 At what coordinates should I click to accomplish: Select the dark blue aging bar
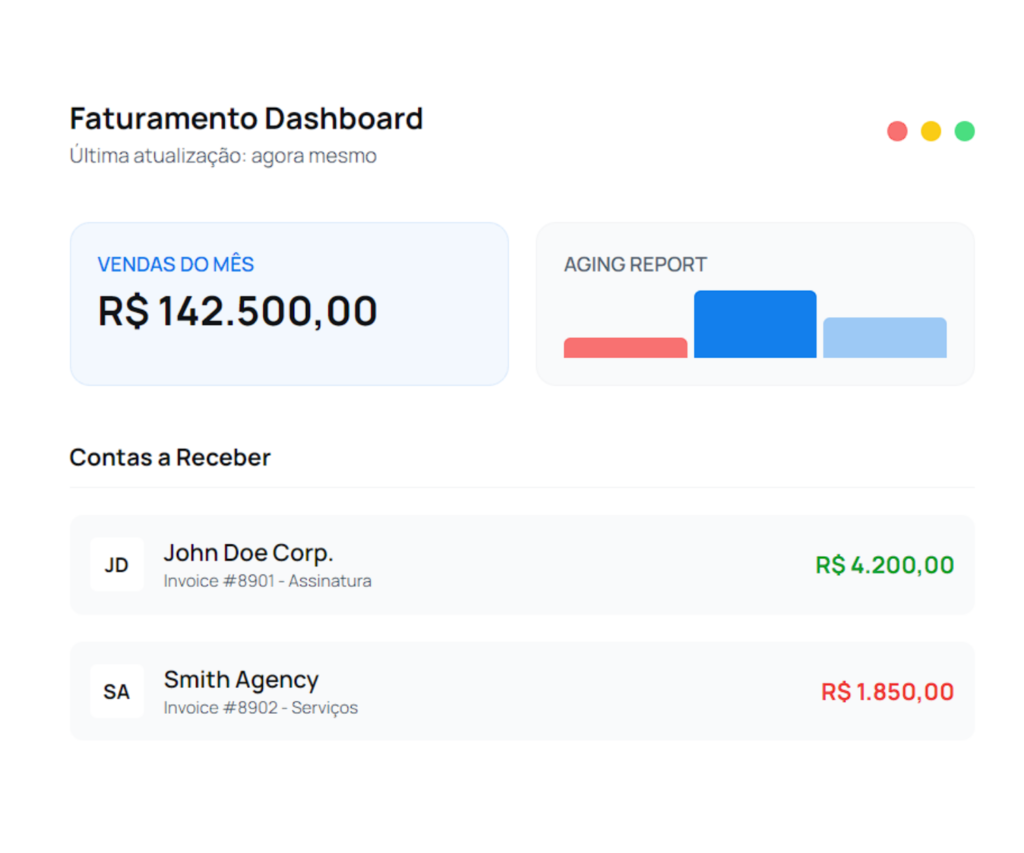click(x=755, y=324)
